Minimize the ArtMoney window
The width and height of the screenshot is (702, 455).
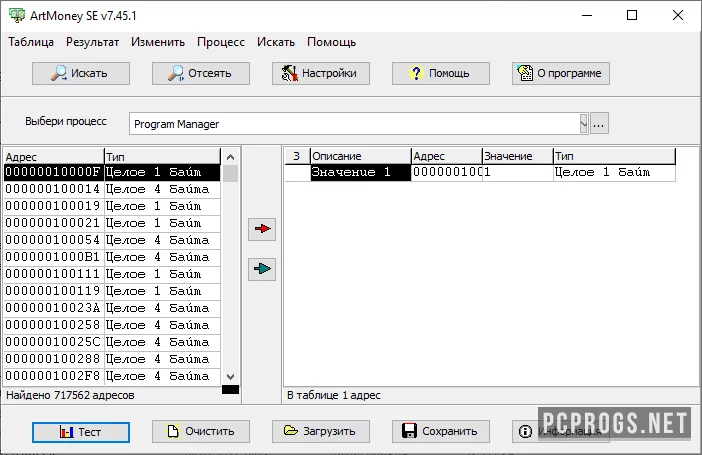(x=587, y=15)
